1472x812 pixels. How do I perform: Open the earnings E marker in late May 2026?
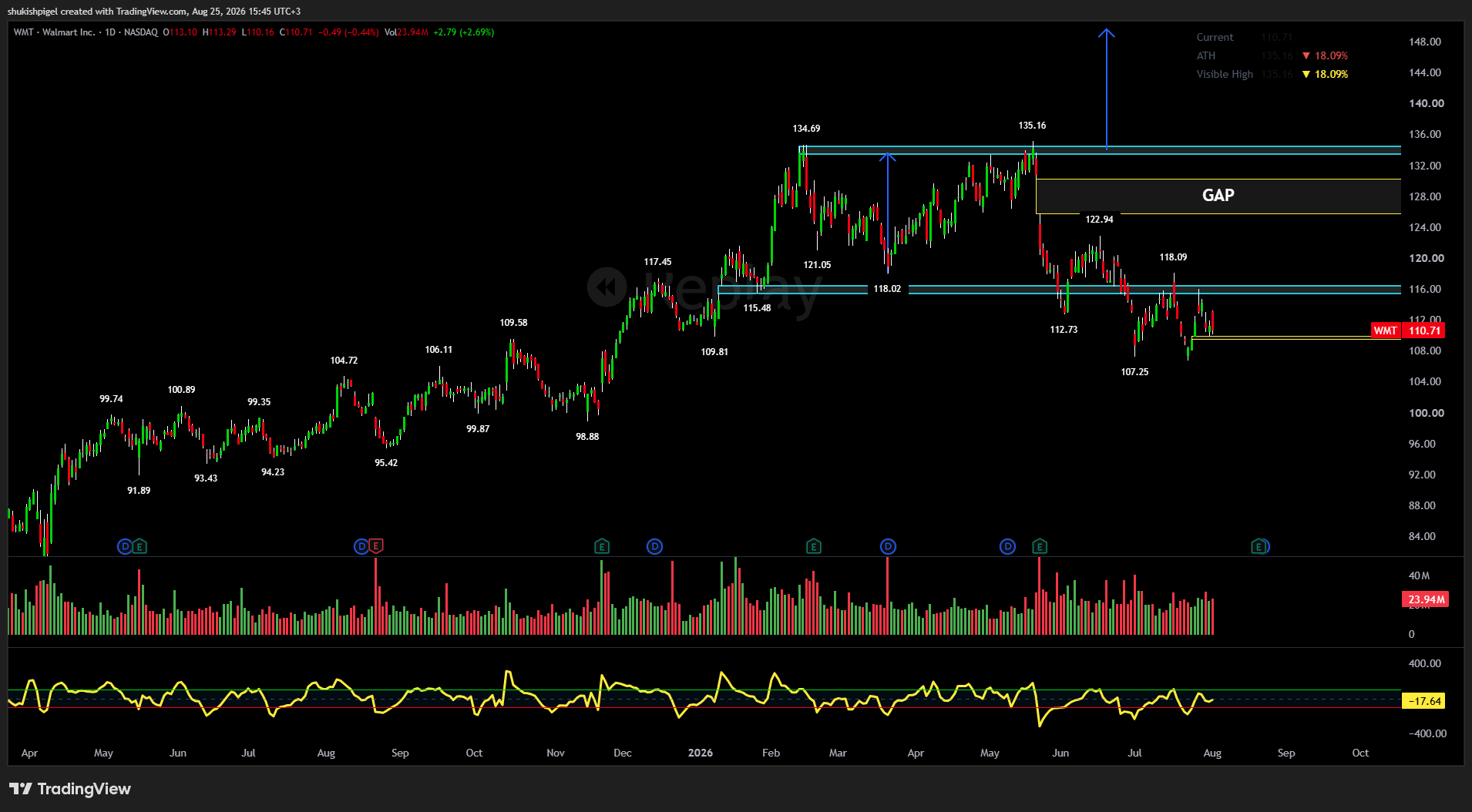(1040, 546)
